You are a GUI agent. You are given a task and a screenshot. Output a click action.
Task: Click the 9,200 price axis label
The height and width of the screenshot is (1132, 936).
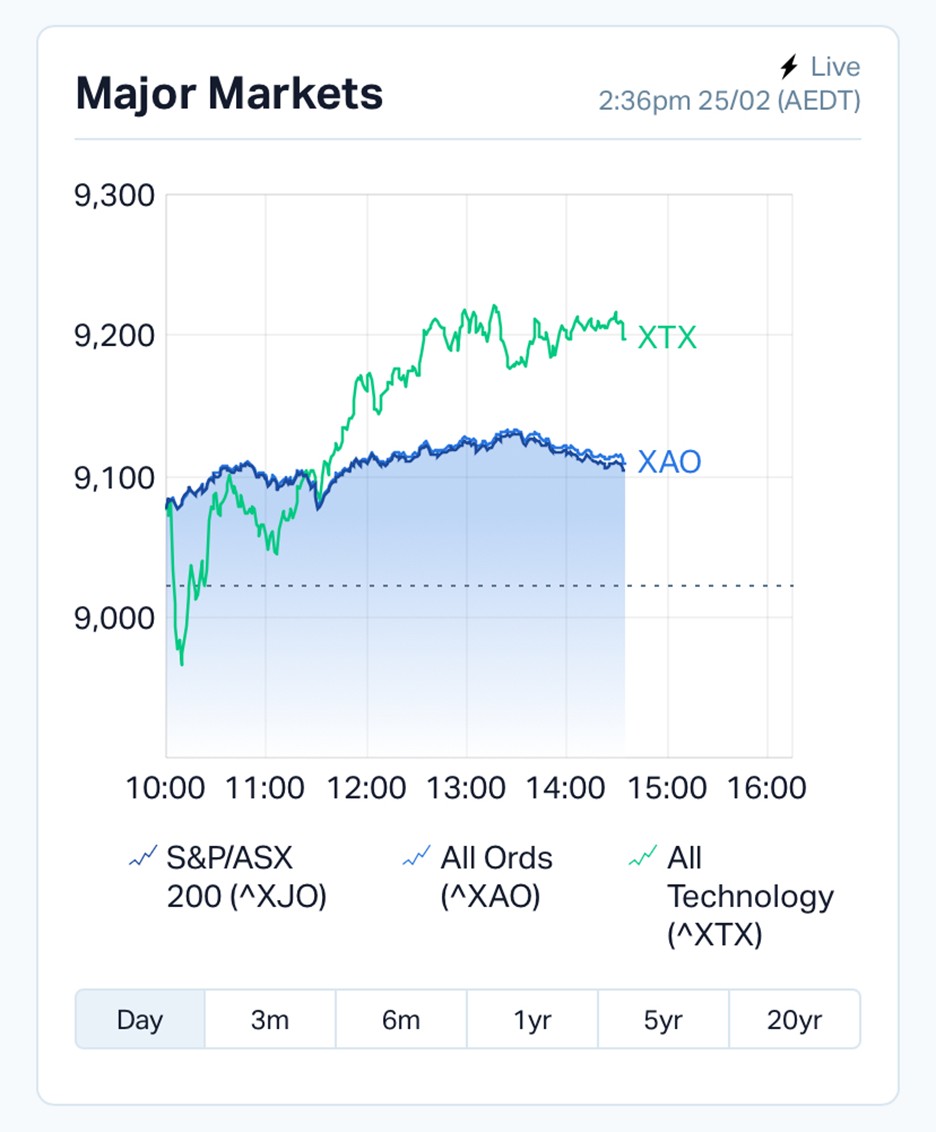(x=115, y=335)
